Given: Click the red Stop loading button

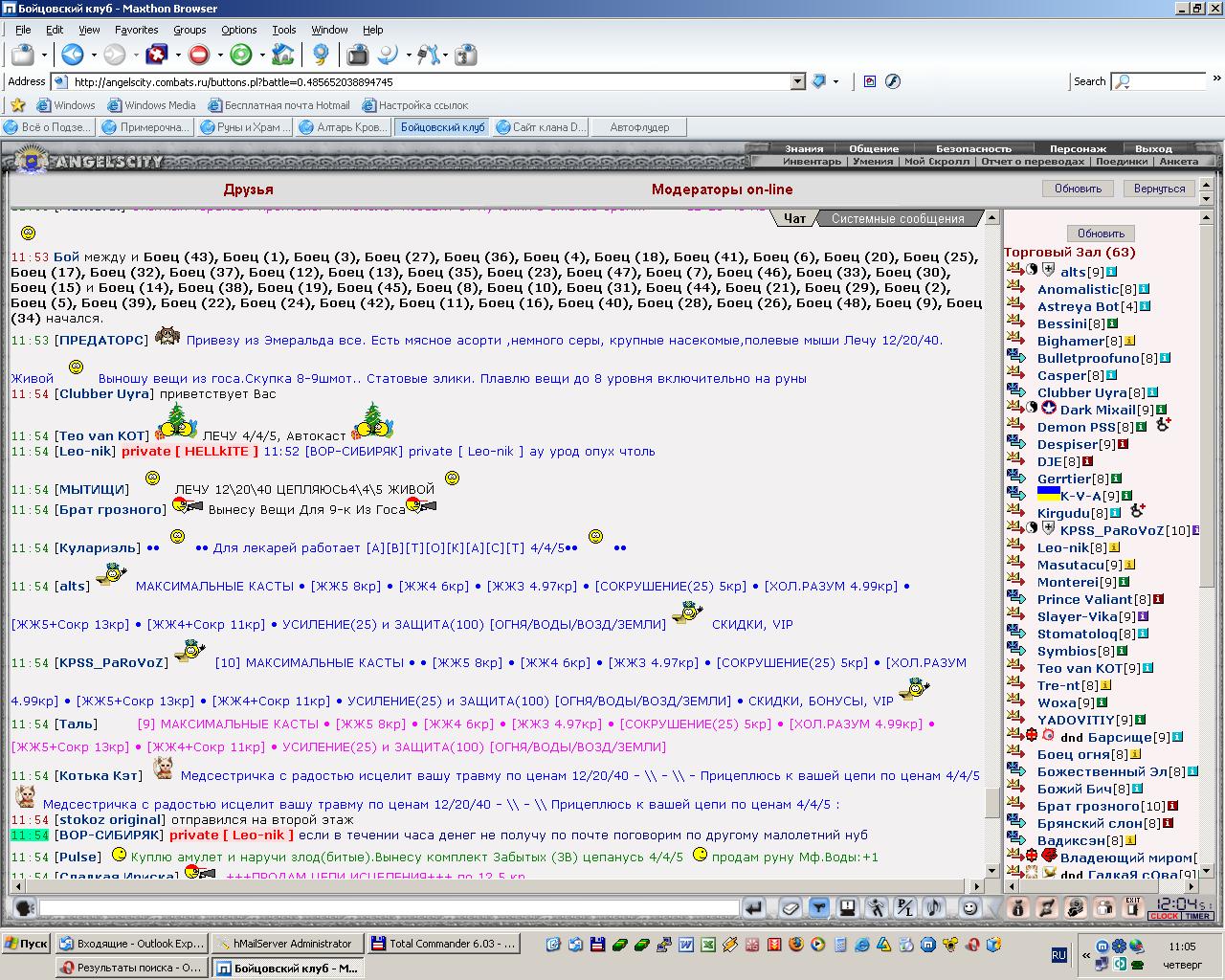Looking at the screenshot, I should (x=199, y=55).
